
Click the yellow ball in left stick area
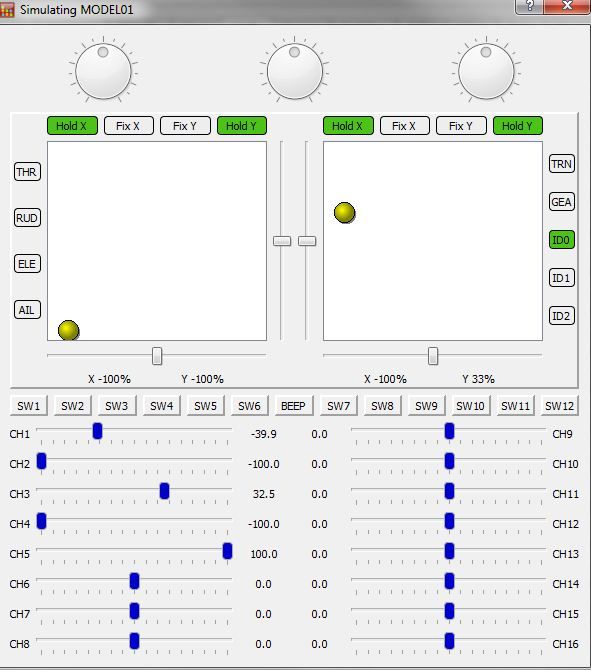click(68, 330)
